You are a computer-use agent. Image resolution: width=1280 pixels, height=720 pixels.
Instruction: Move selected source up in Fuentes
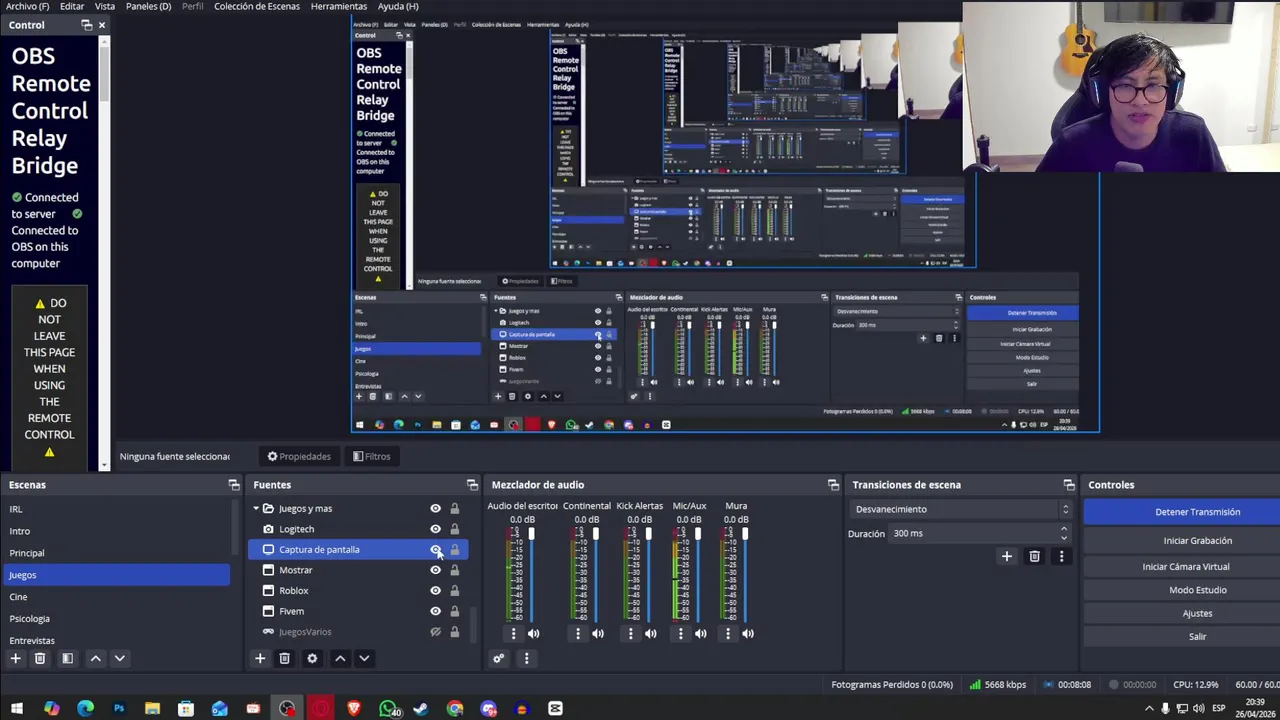point(340,658)
